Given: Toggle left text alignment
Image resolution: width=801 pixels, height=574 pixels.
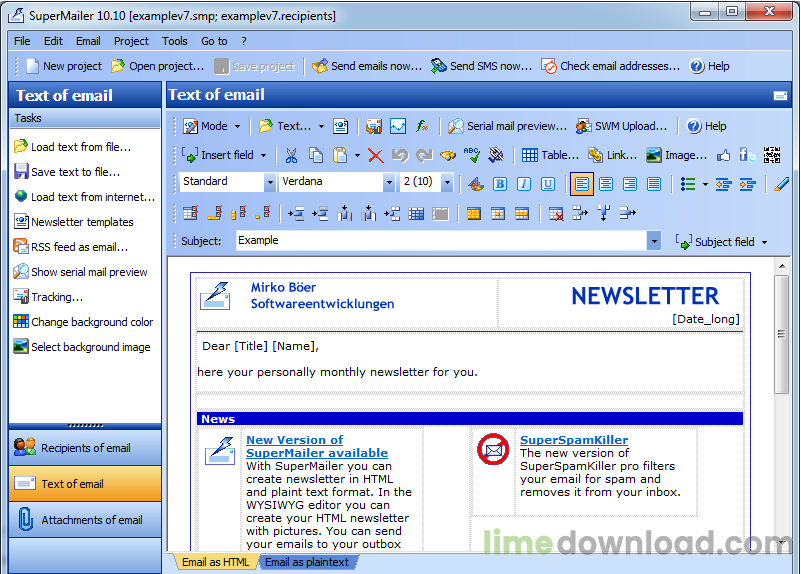Looking at the screenshot, I should (582, 184).
